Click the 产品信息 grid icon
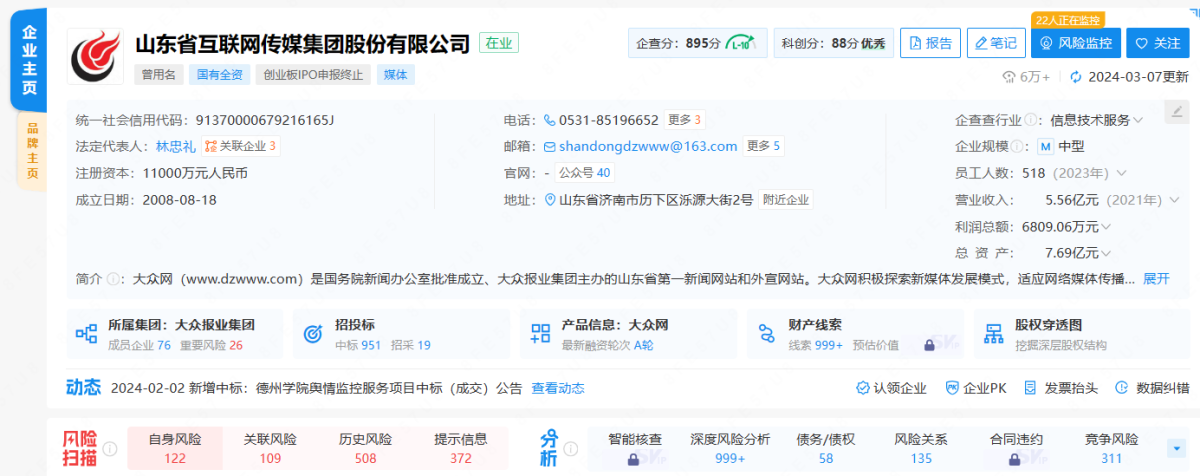 [x=540, y=333]
